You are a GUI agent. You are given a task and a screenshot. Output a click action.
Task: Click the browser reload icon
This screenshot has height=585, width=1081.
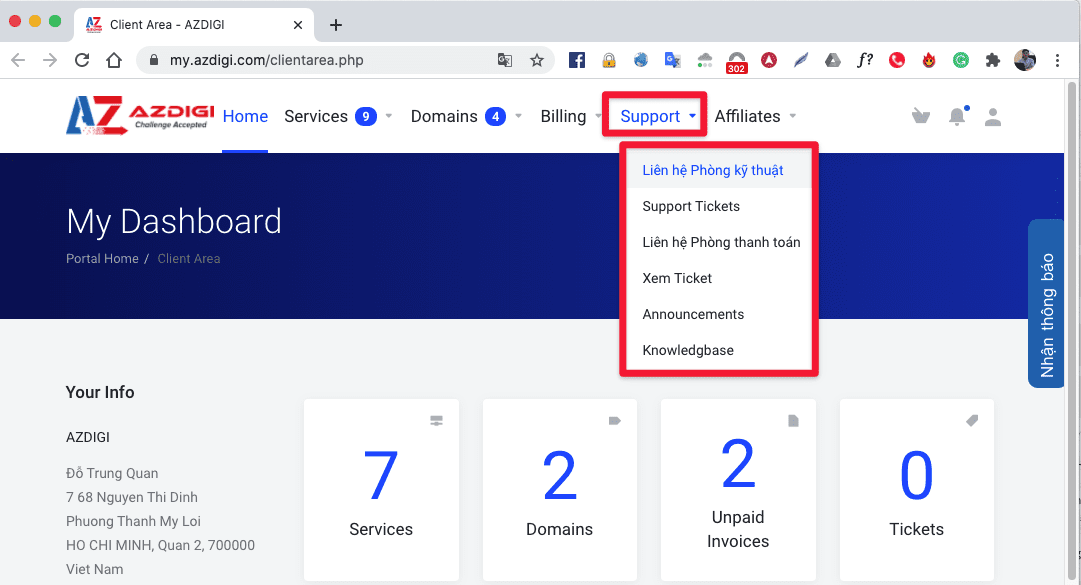(x=82, y=60)
